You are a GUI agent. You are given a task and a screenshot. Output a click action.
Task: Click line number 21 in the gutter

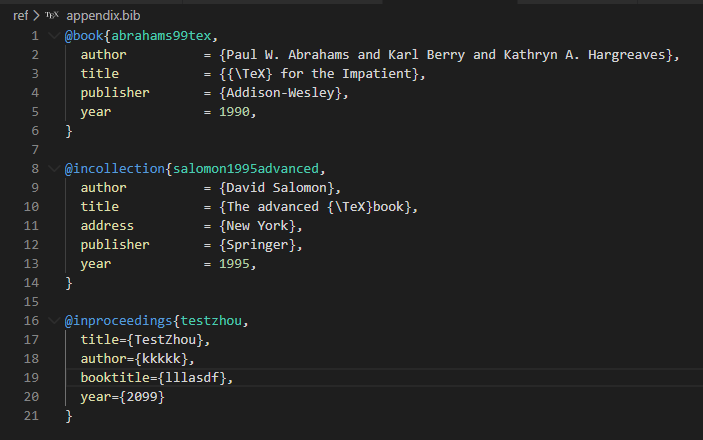pyautogui.click(x=31, y=416)
